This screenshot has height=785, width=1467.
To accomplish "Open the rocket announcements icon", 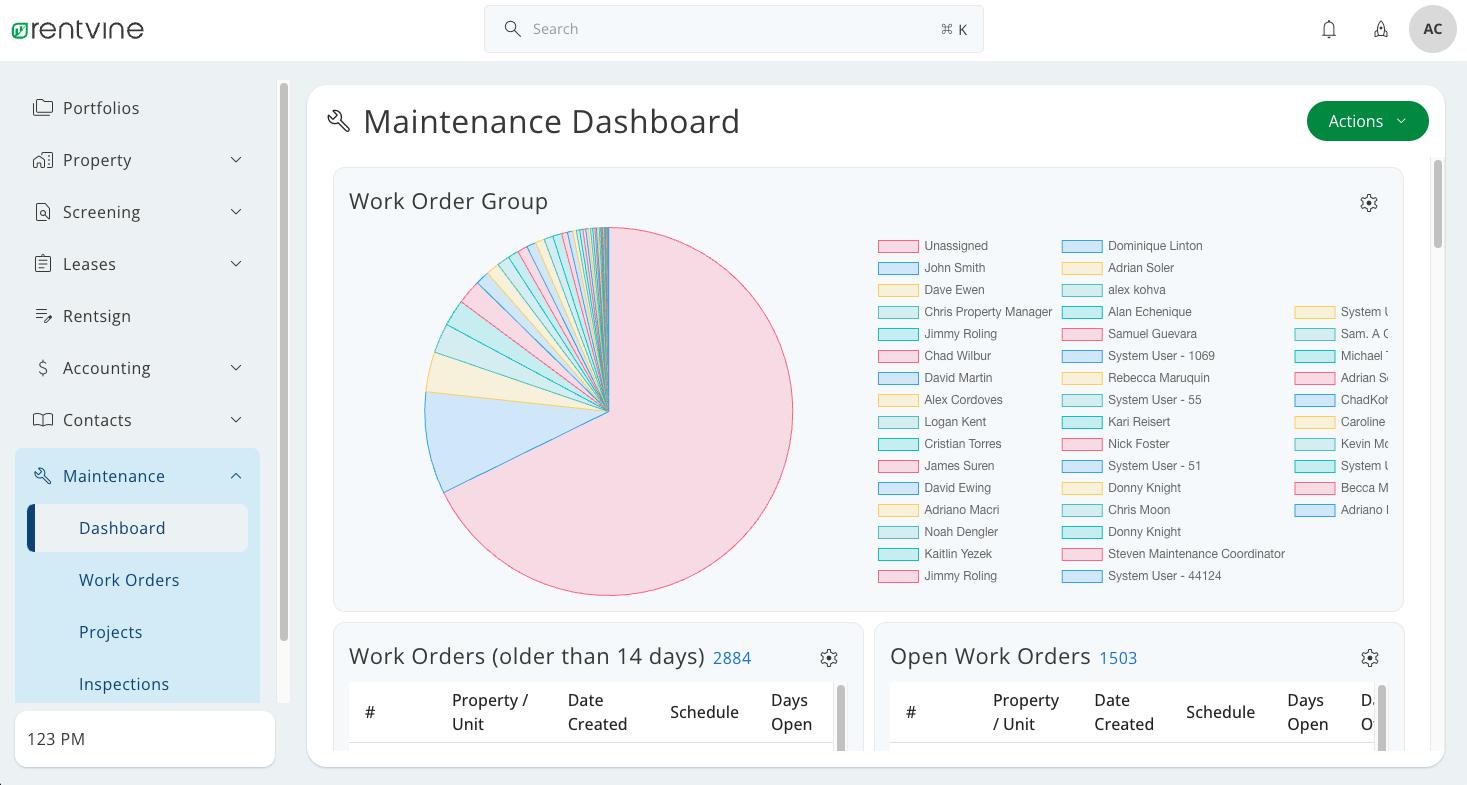I will click(1381, 29).
